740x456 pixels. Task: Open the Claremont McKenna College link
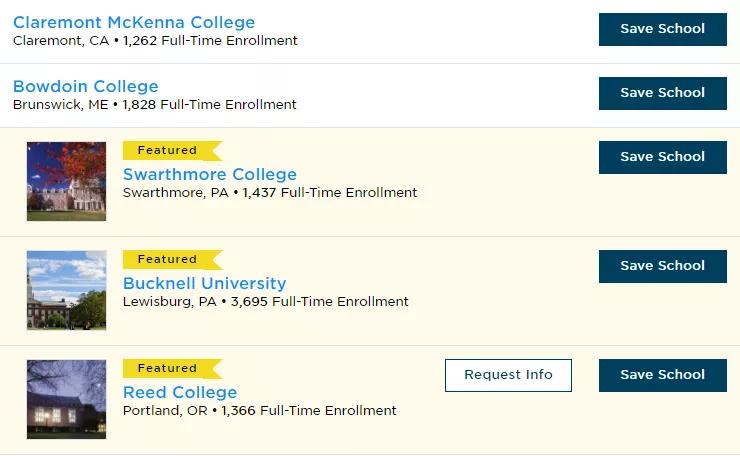pyautogui.click(x=134, y=22)
